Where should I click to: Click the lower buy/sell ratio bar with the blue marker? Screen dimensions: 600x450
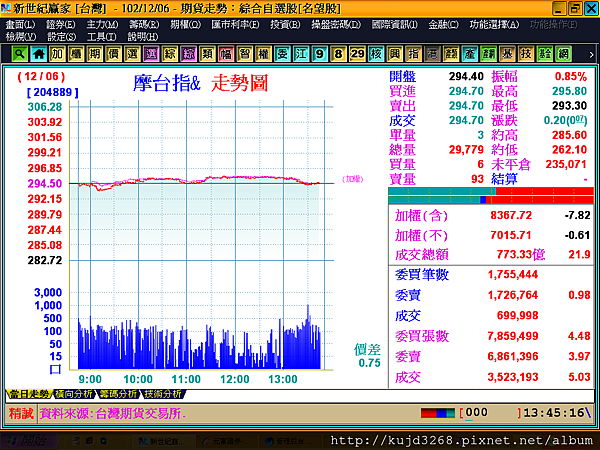[x=491, y=199]
